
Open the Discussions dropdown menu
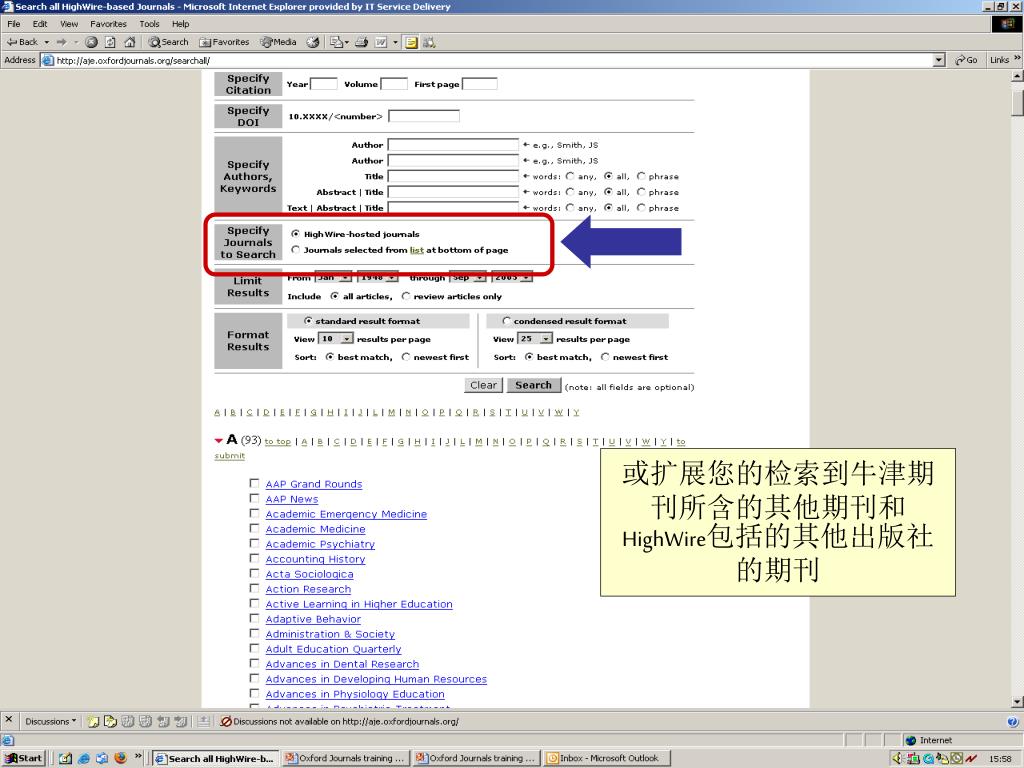50,721
